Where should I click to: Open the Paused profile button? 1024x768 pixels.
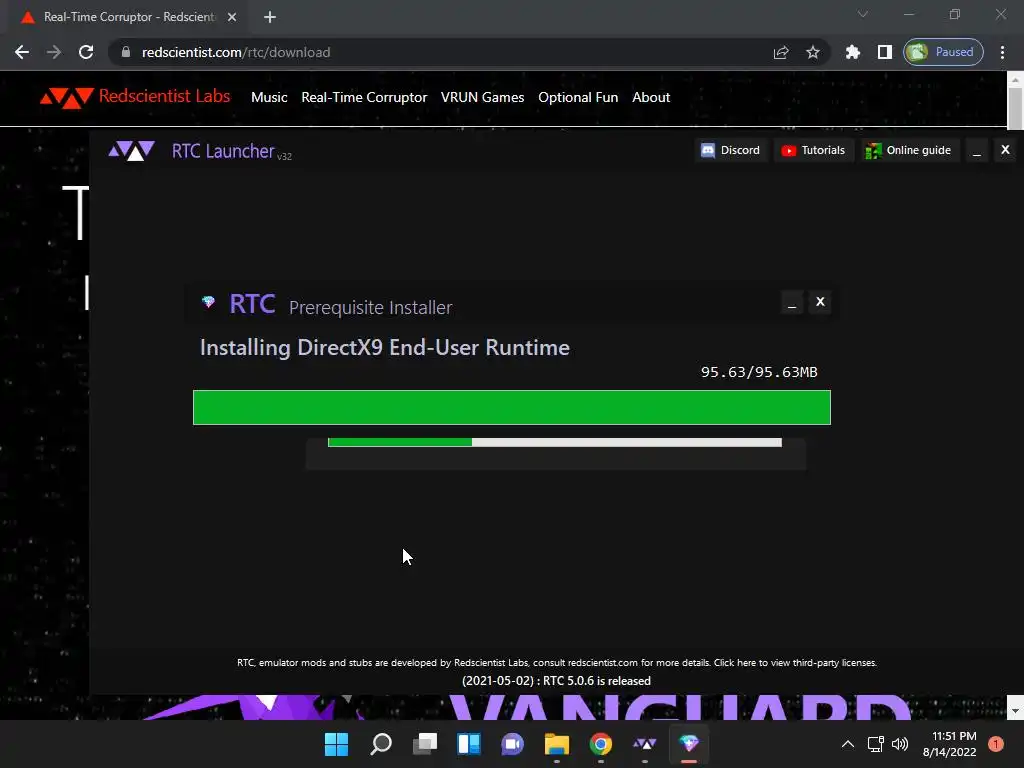point(943,52)
